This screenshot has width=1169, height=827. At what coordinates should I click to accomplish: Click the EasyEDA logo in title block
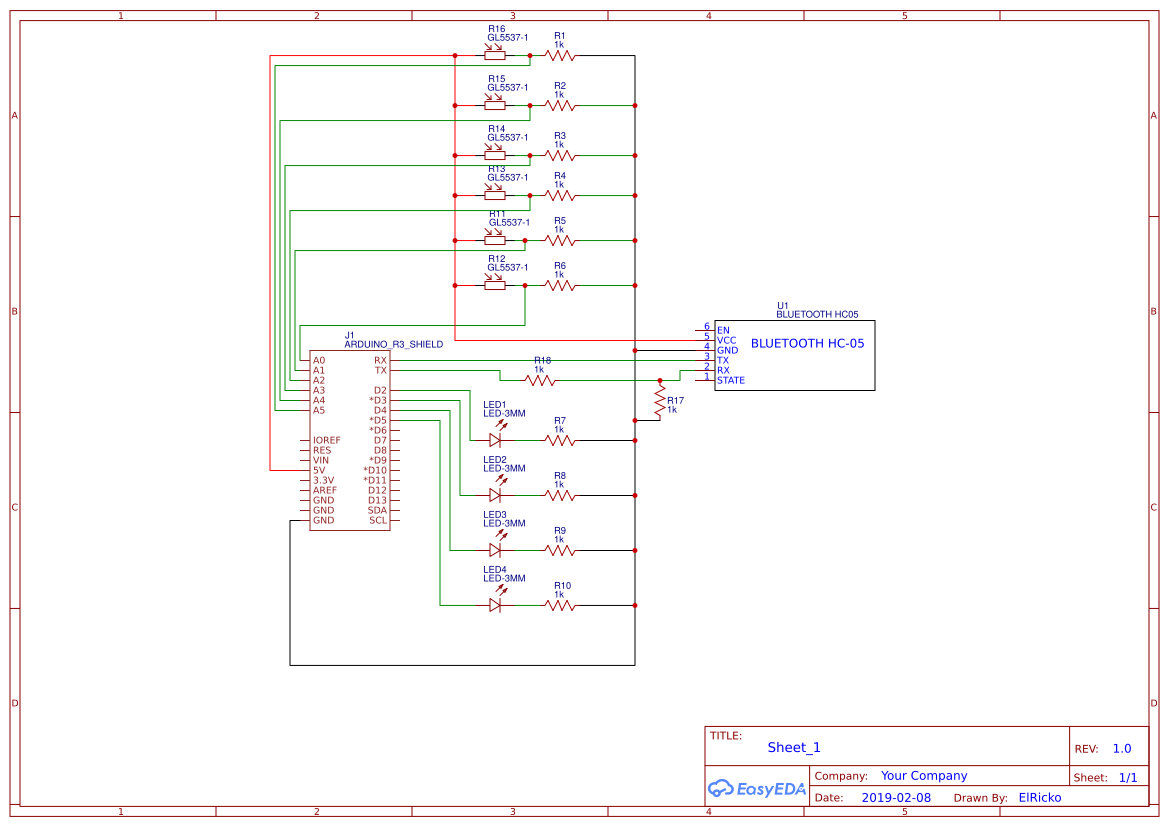click(x=757, y=789)
